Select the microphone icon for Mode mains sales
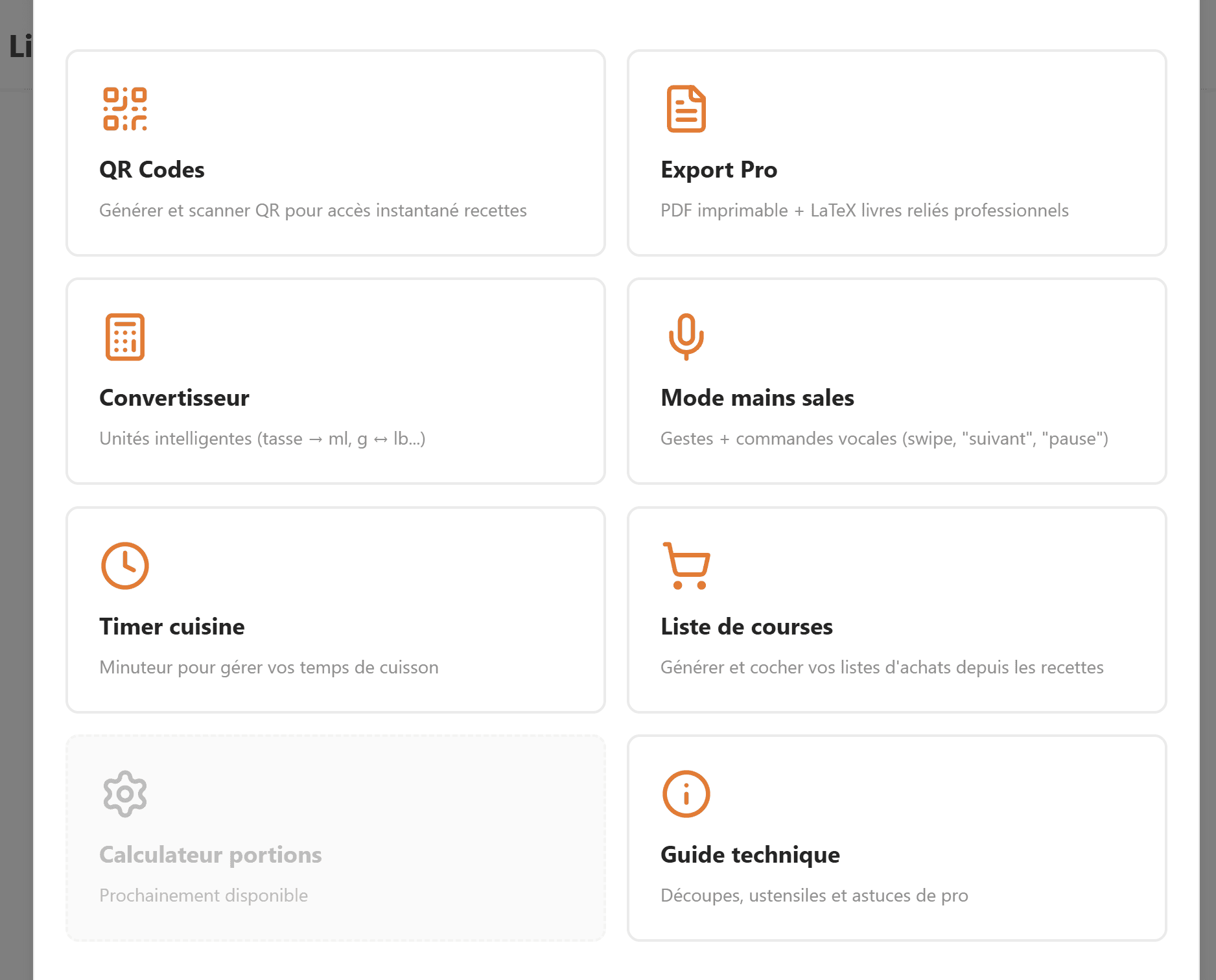Viewport: 1216px width, 980px height. point(686,337)
